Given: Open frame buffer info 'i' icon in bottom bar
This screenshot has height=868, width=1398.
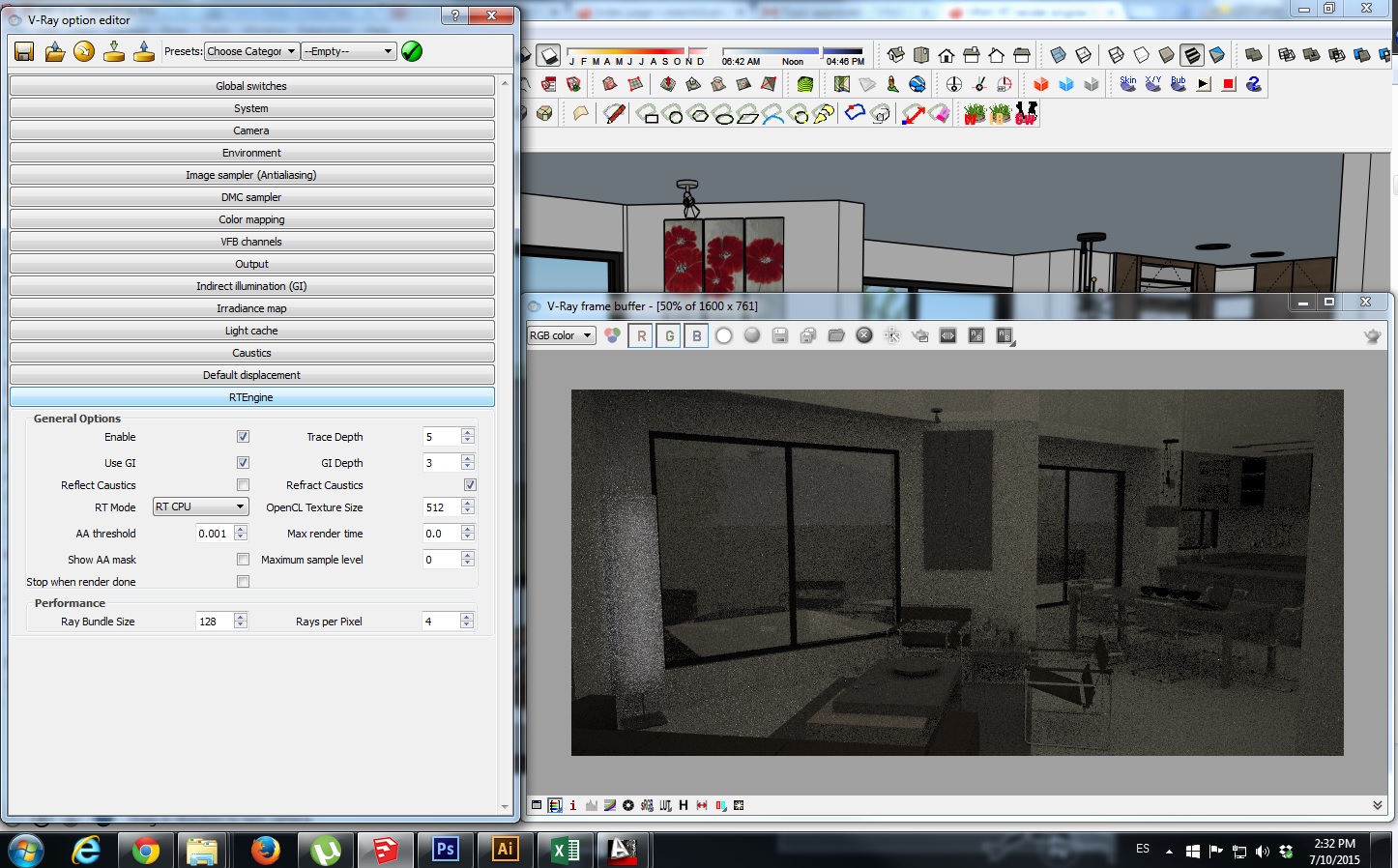Looking at the screenshot, I should click(x=572, y=805).
